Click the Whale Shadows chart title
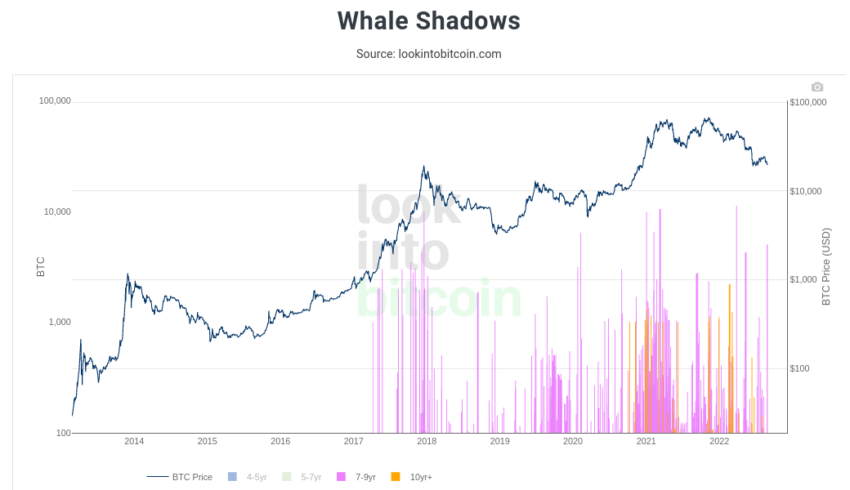 (x=429, y=21)
